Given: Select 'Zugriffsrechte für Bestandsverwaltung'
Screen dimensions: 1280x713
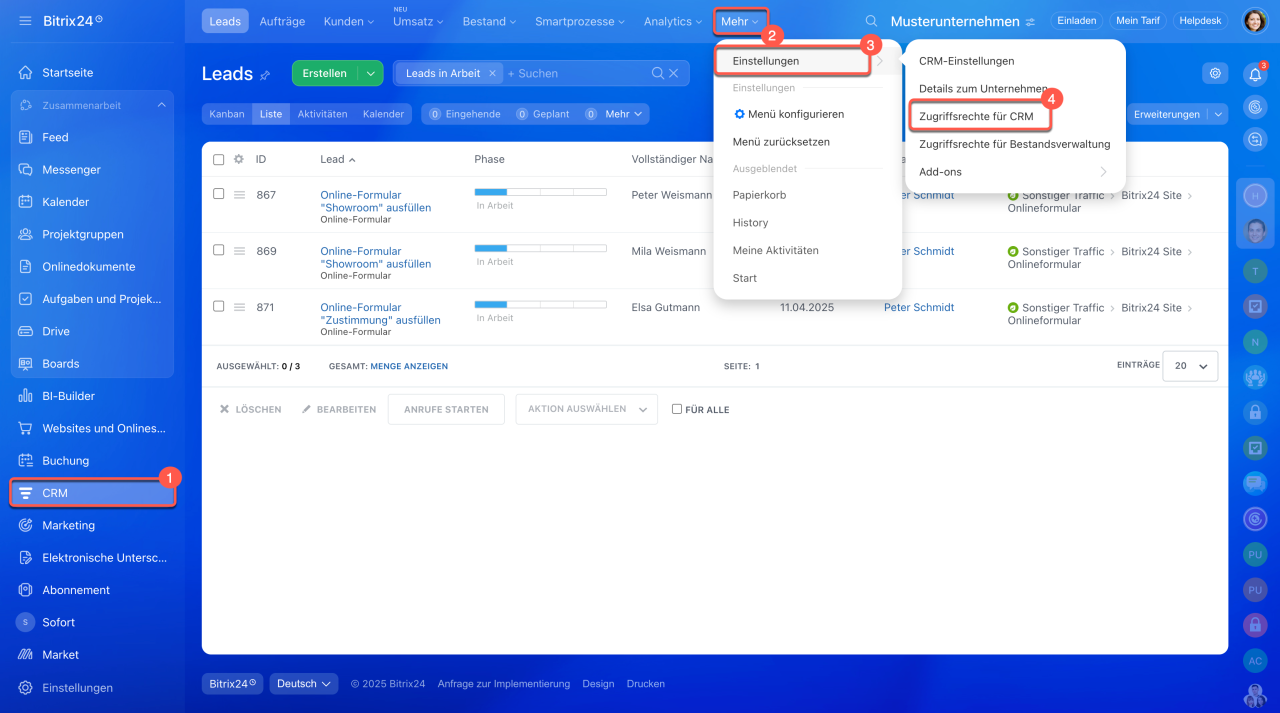Looking at the screenshot, I should click(1015, 144).
